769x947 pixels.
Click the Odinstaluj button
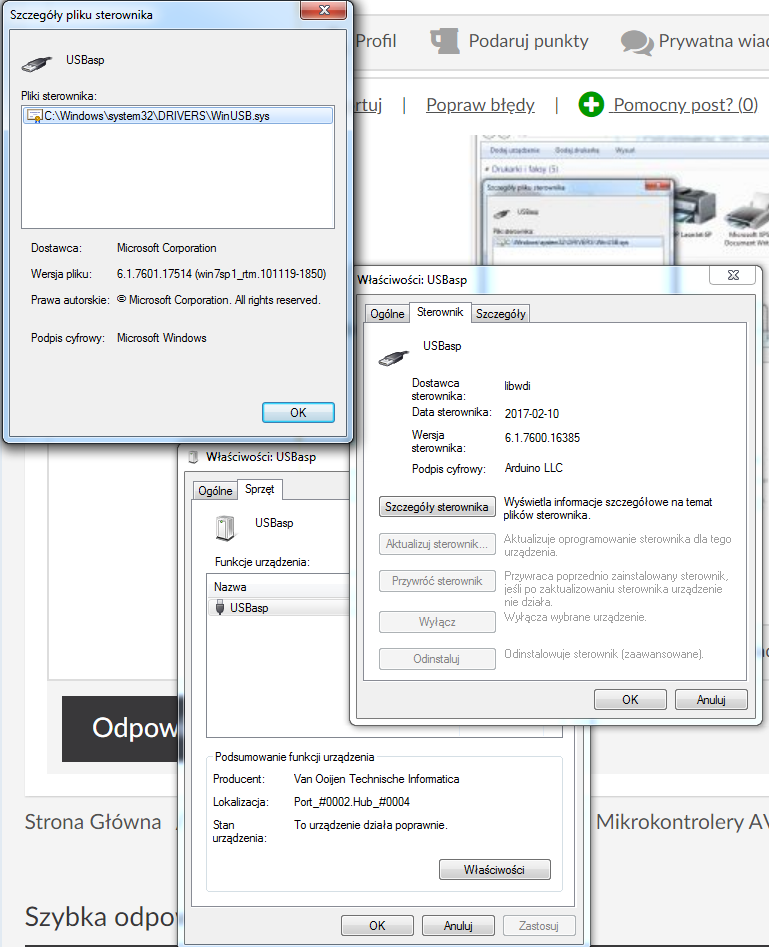[437, 659]
